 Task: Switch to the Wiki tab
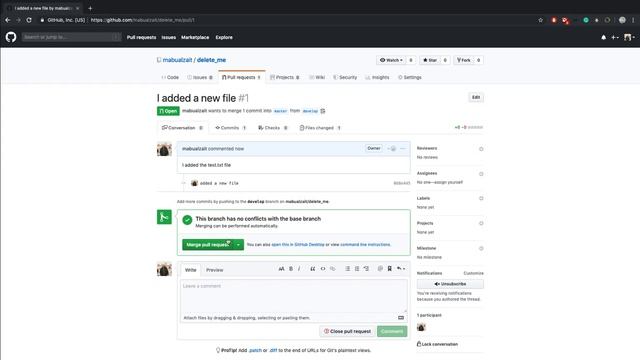click(317, 77)
